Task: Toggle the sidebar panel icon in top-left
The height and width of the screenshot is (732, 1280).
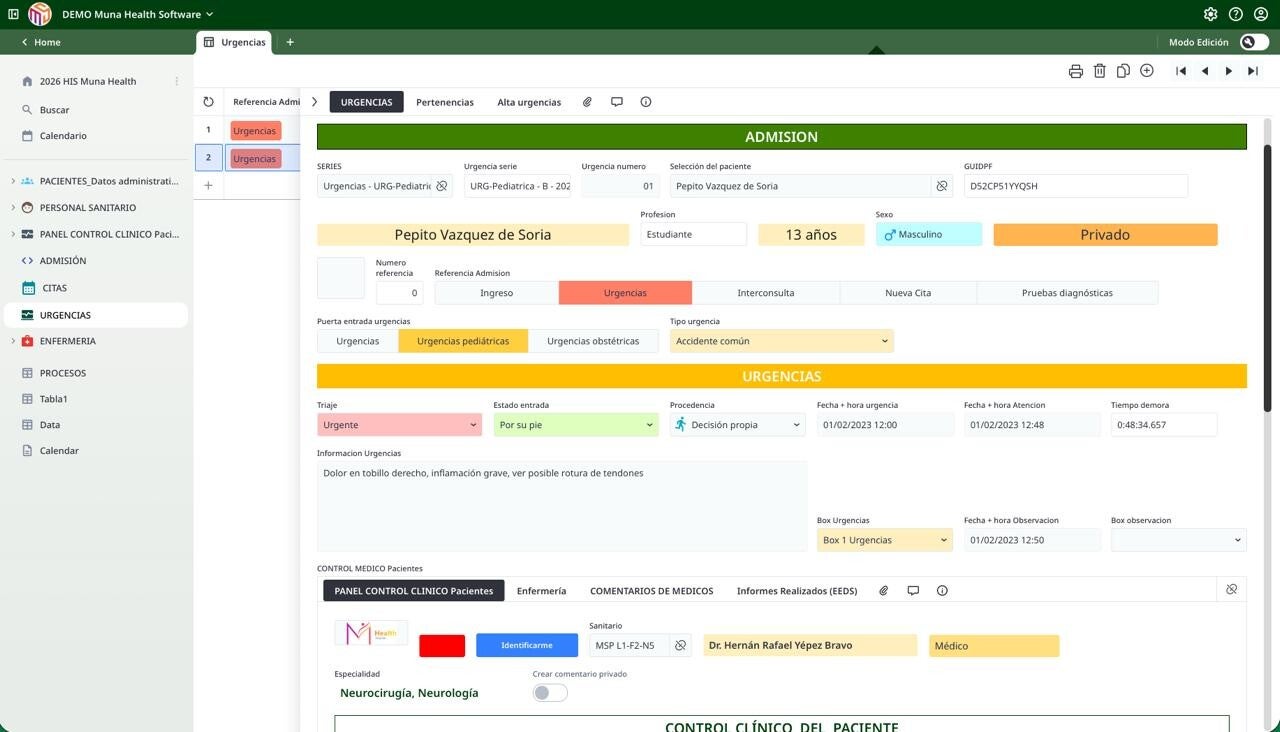Action: pyautogui.click(x=13, y=14)
